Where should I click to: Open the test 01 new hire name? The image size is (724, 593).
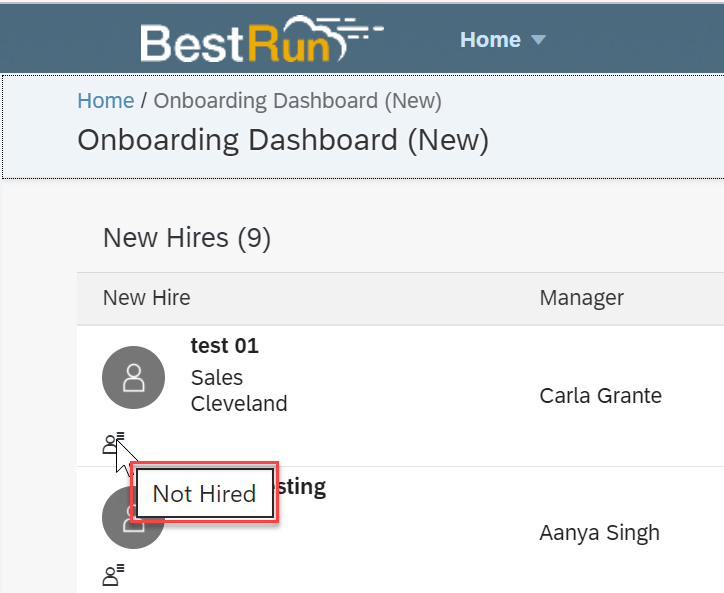click(x=224, y=346)
